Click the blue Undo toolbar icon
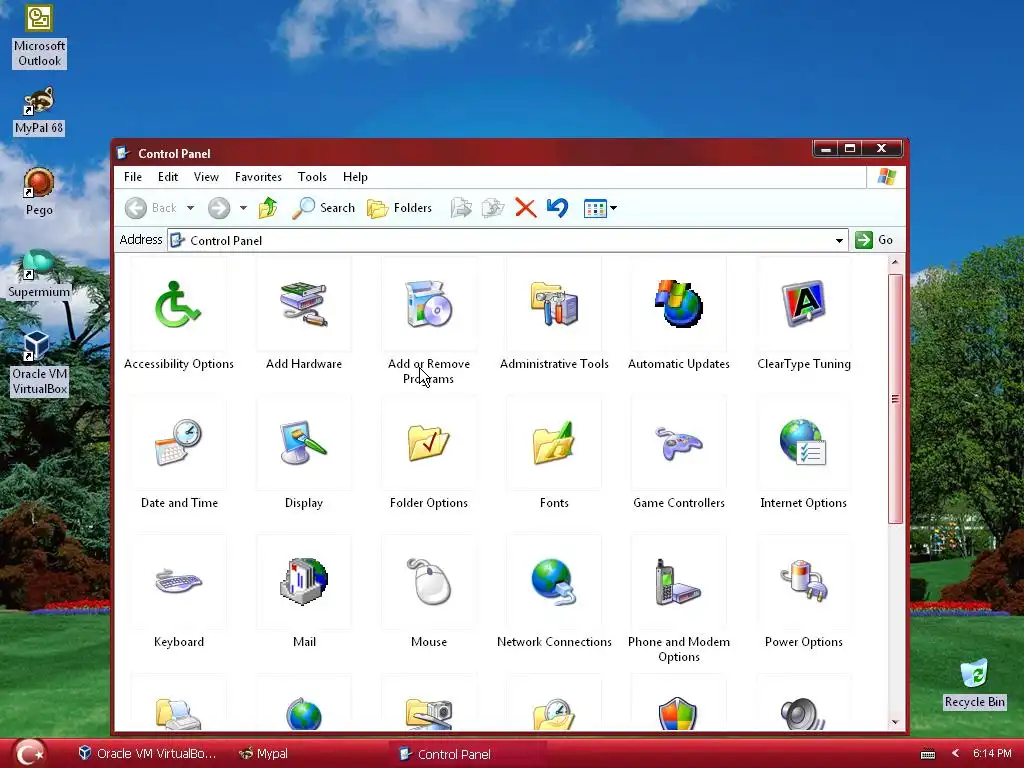Viewport: 1024px width, 768px height. click(x=557, y=208)
